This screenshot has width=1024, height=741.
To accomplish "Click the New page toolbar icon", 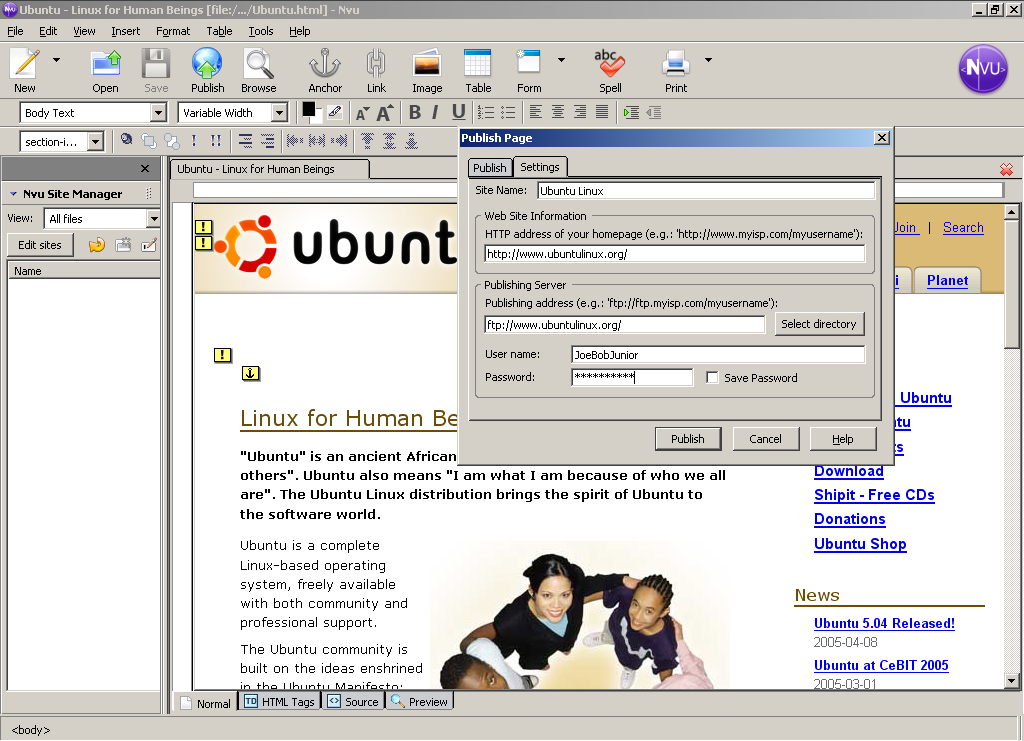I will 25,64.
